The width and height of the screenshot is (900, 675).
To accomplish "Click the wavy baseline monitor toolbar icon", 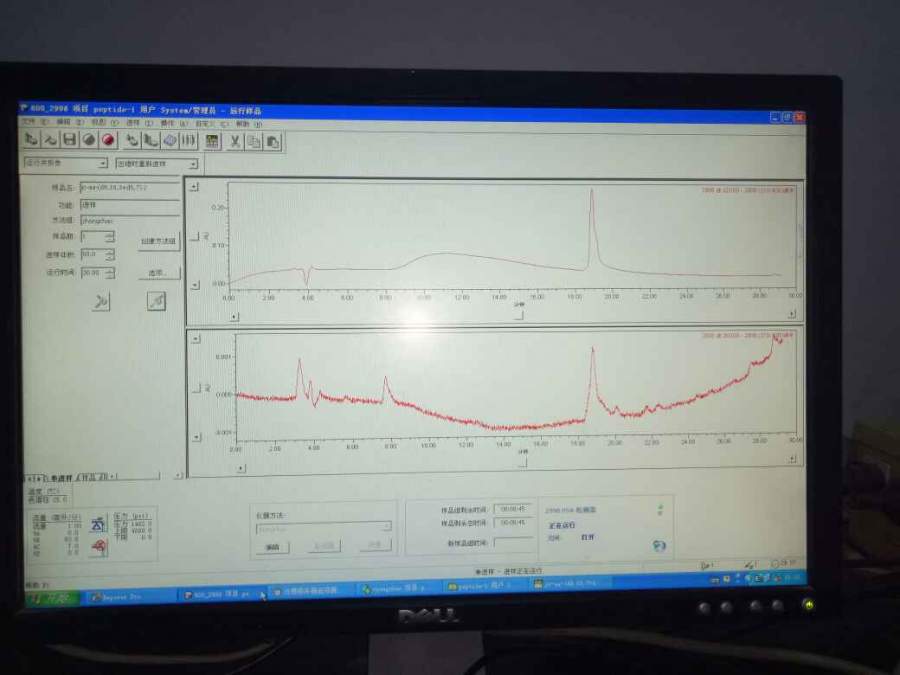I will click(x=51, y=139).
